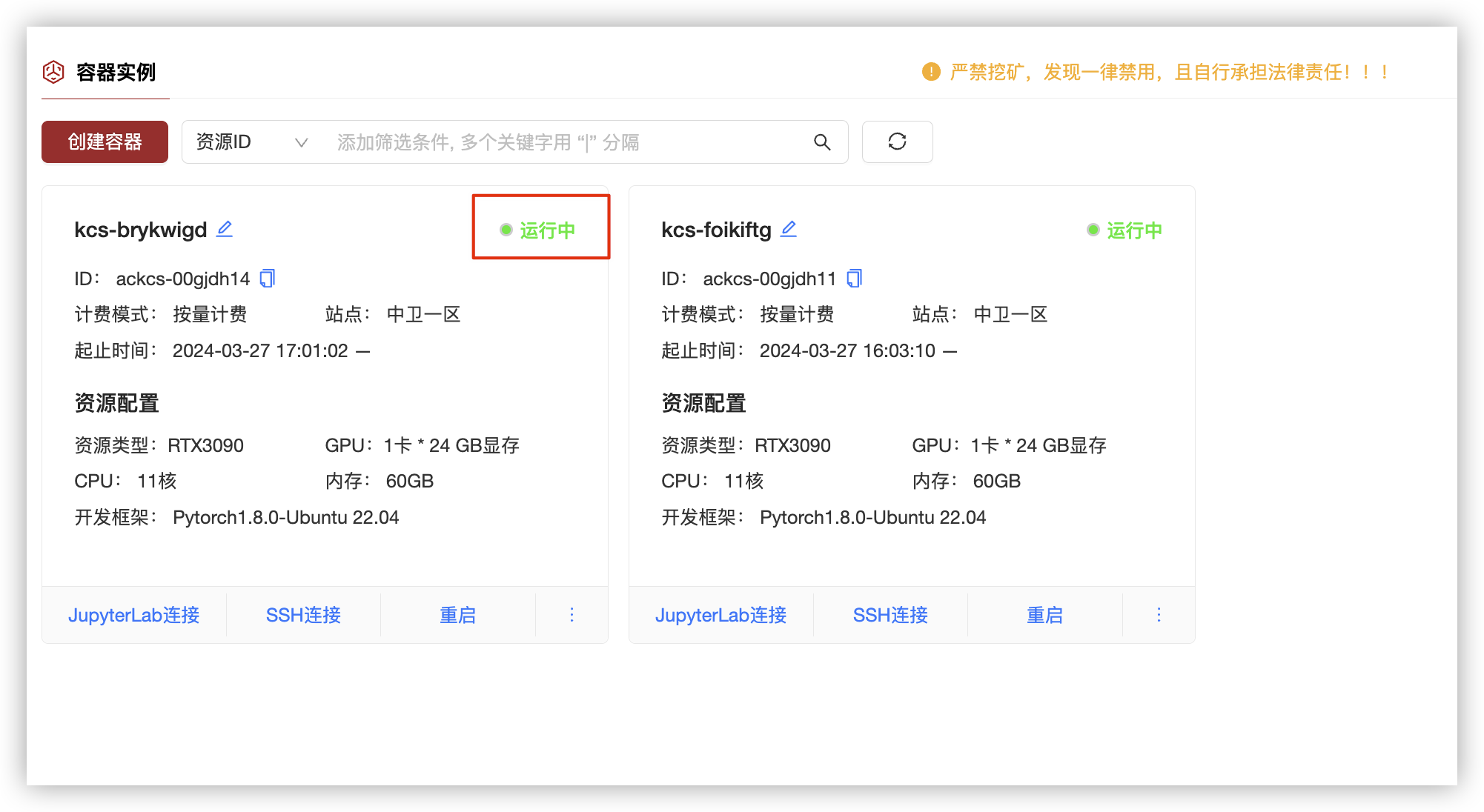Open more options menu for kcs-foikiftg
This screenshot has height=812, width=1484.
pyautogui.click(x=1159, y=615)
